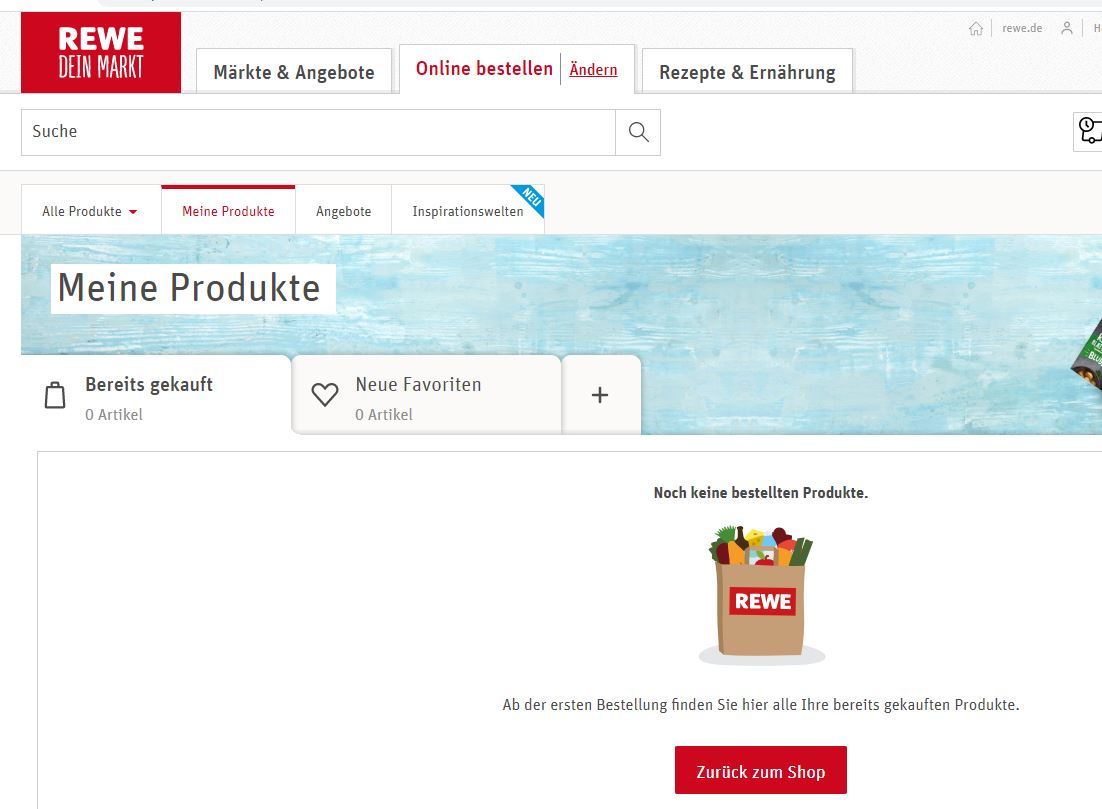The height and width of the screenshot is (809, 1102).
Task: Open the Angebote menu item
Action: coord(344,211)
